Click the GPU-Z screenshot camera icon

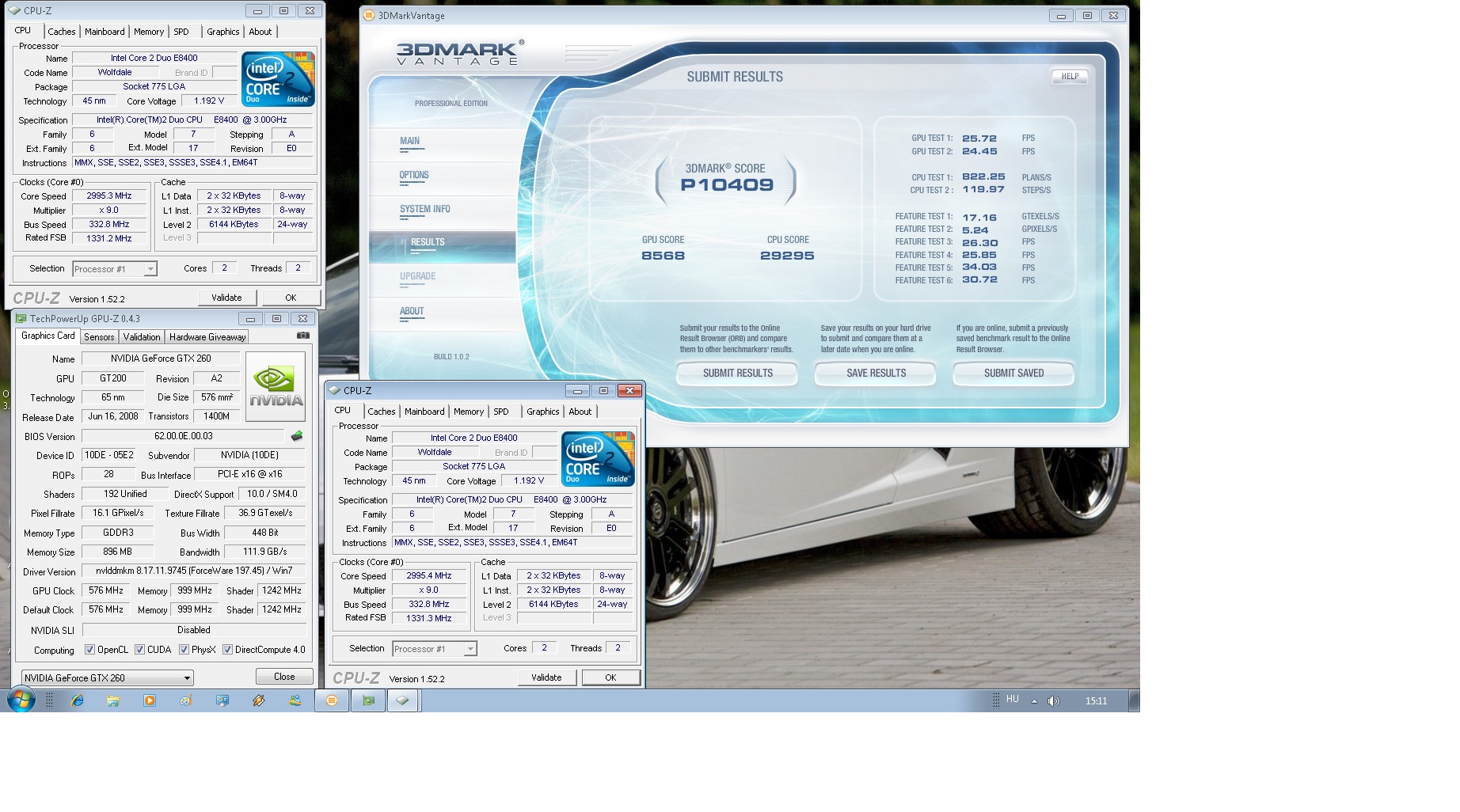302,336
